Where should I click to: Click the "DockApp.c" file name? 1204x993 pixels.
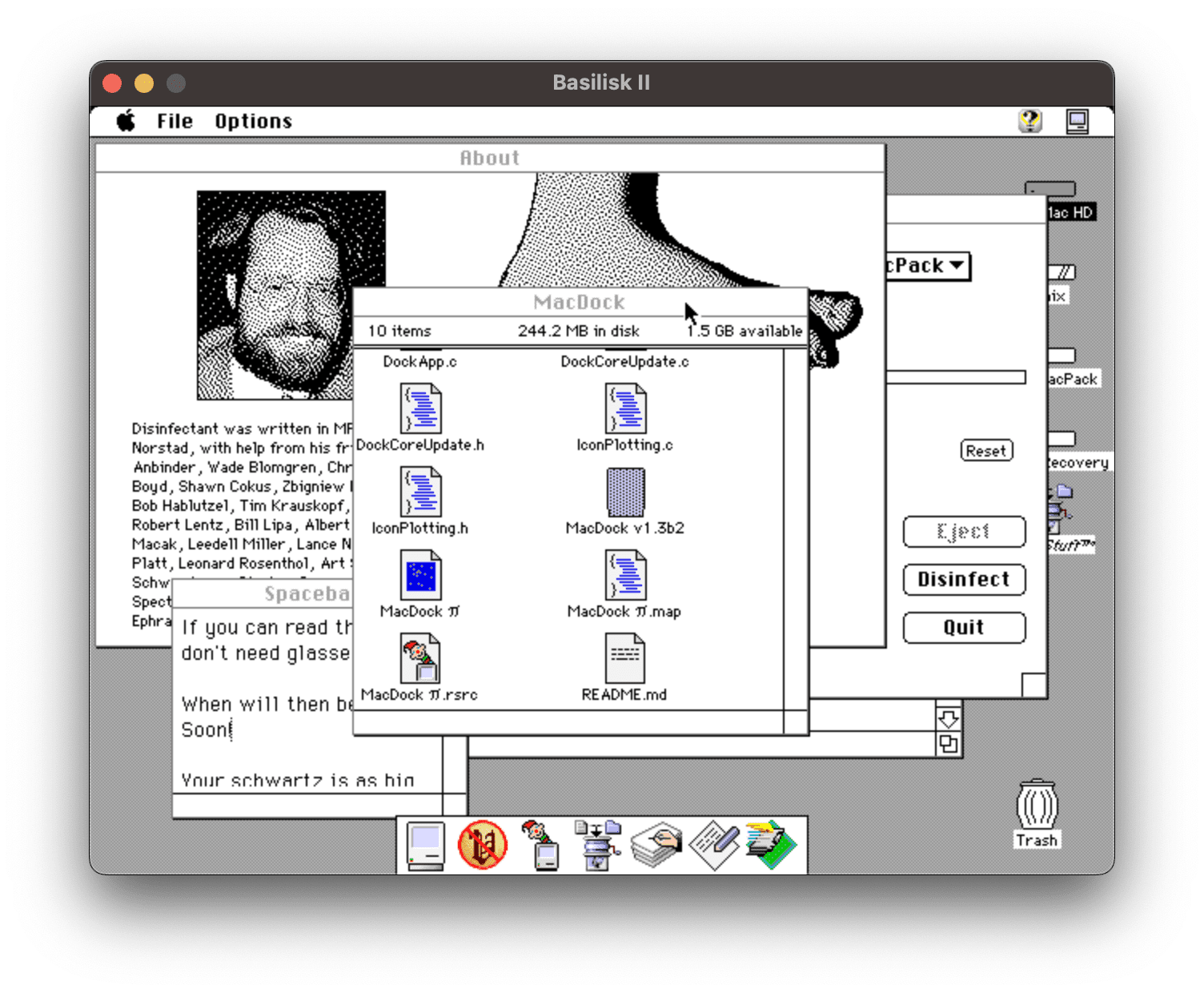coord(419,362)
